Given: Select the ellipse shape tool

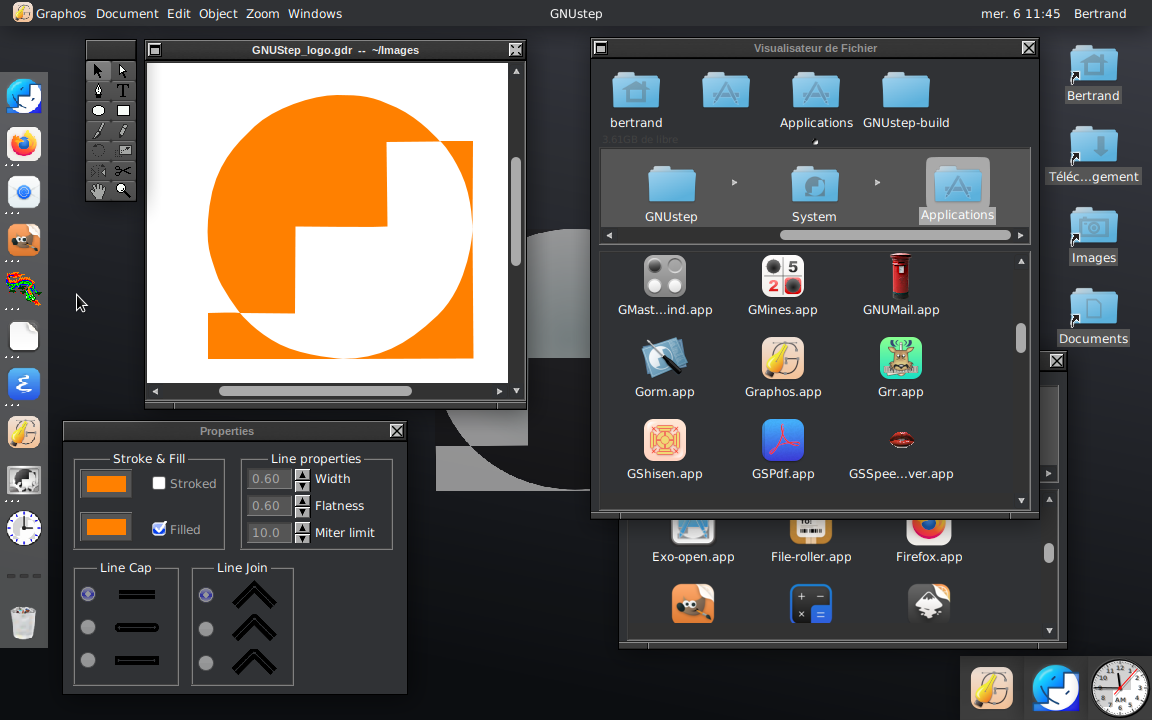Looking at the screenshot, I should (98, 110).
